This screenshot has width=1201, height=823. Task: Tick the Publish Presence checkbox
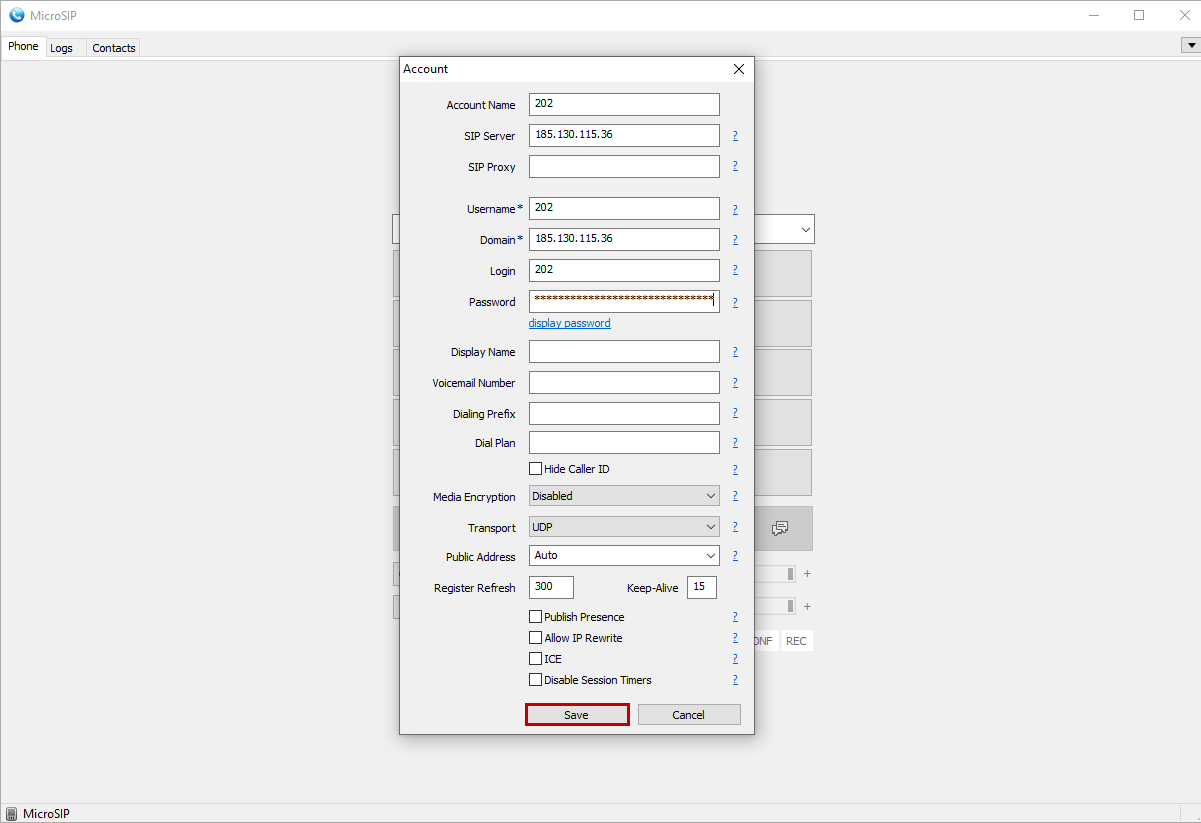pyautogui.click(x=536, y=617)
